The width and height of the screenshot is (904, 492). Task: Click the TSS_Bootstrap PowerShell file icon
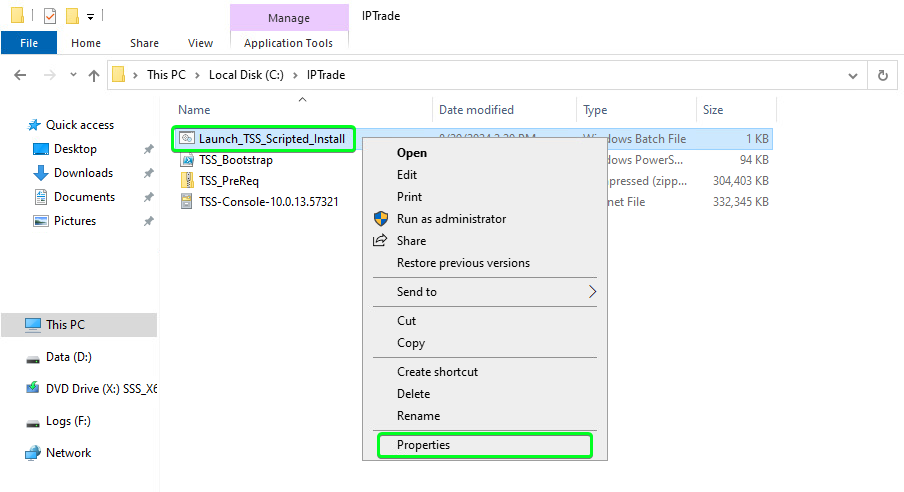tap(187, 160)
